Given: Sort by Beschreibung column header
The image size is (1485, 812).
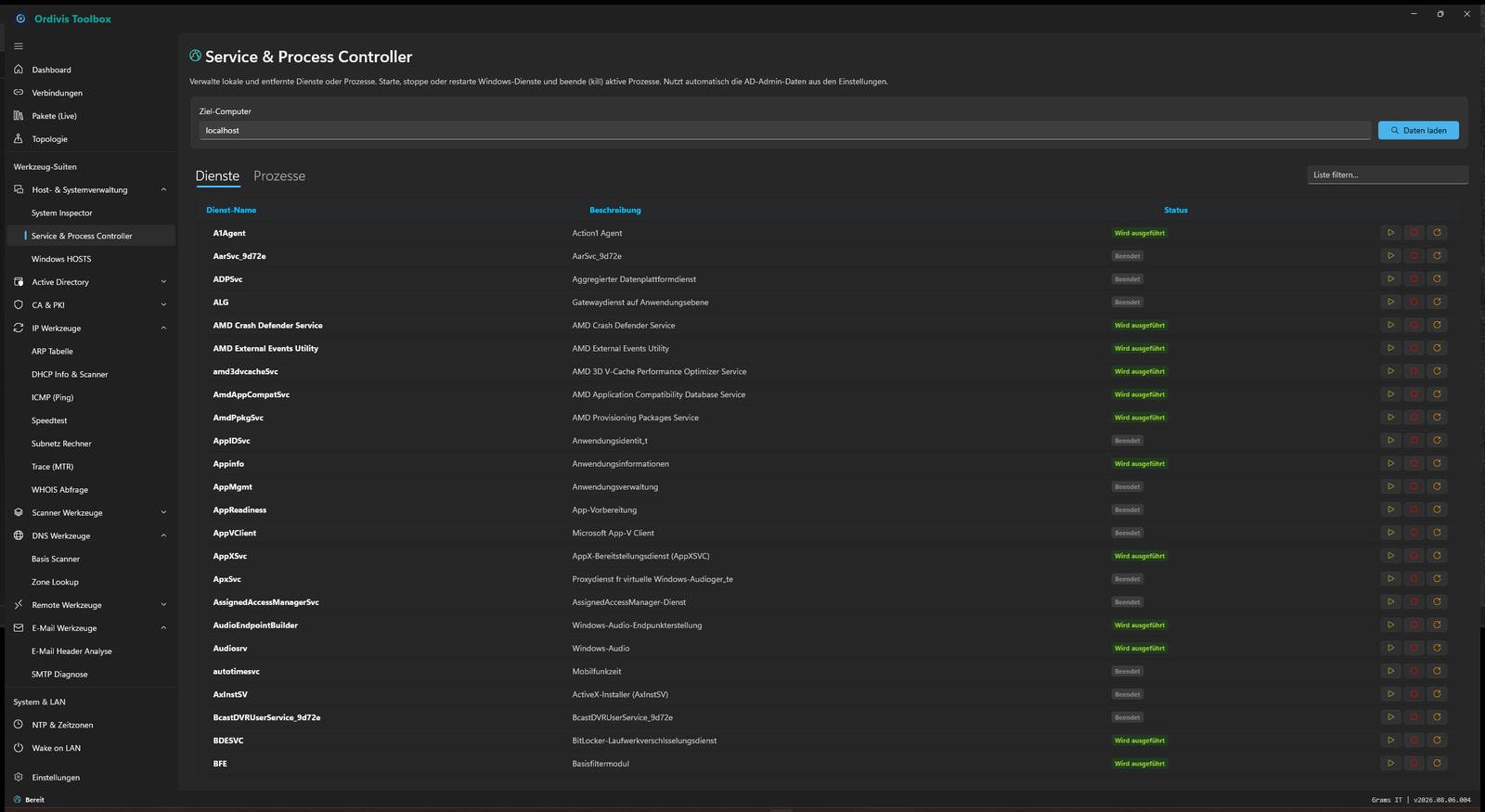Looking at the screenshot, I should (615, 211).
